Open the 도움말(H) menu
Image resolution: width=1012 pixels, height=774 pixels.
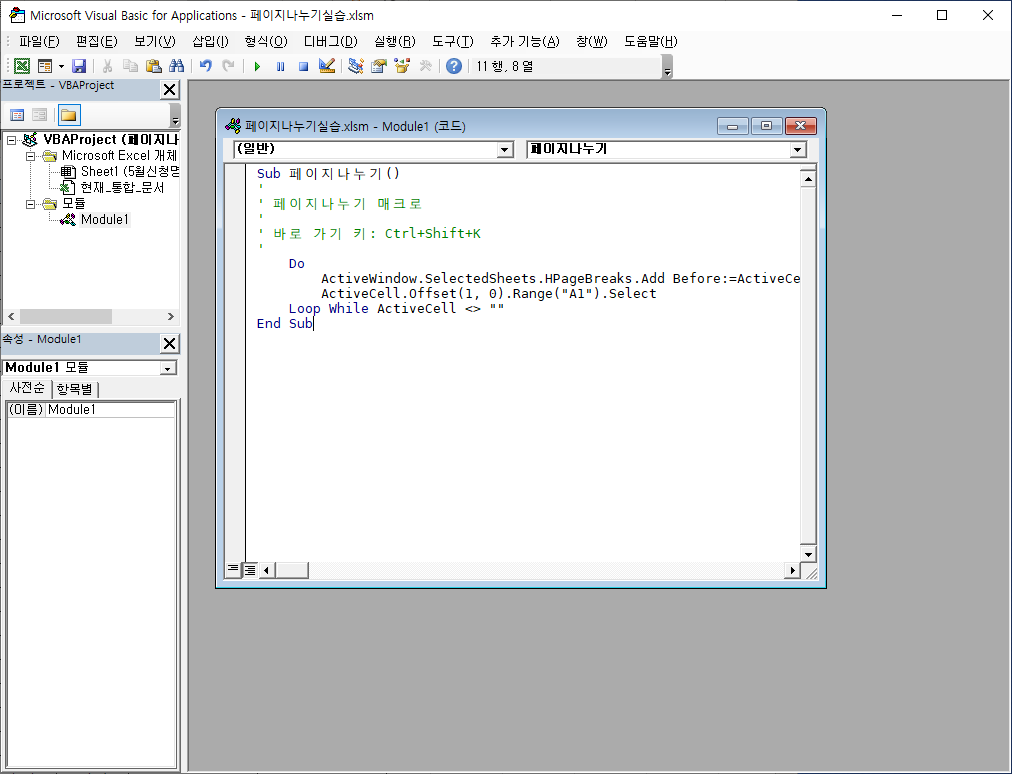coord(651,41)
